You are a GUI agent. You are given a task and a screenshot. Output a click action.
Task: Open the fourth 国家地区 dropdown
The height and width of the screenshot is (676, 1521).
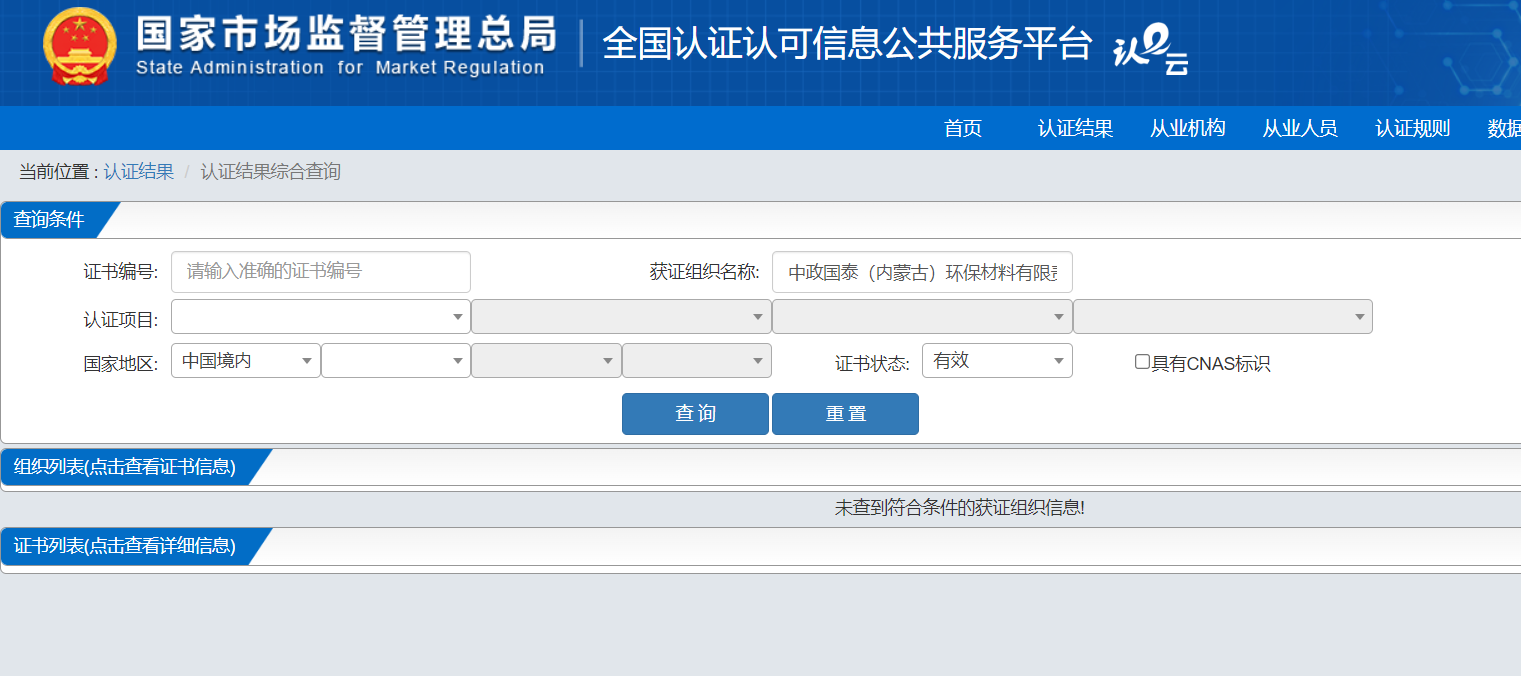pyautogui.click(x=697, y=361)
